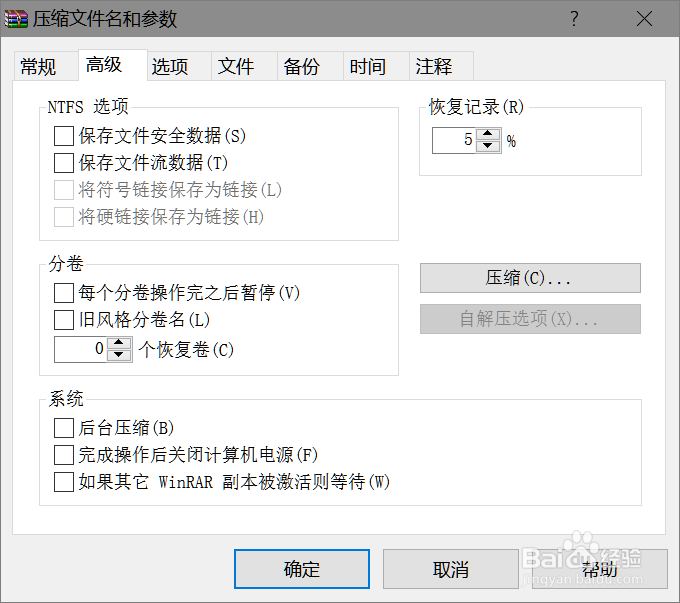Image resolution: width=680 pixels, height=603 pixels.
Task: Enable 保存文件安全数据 checkbox
Action: coord(64,135)
